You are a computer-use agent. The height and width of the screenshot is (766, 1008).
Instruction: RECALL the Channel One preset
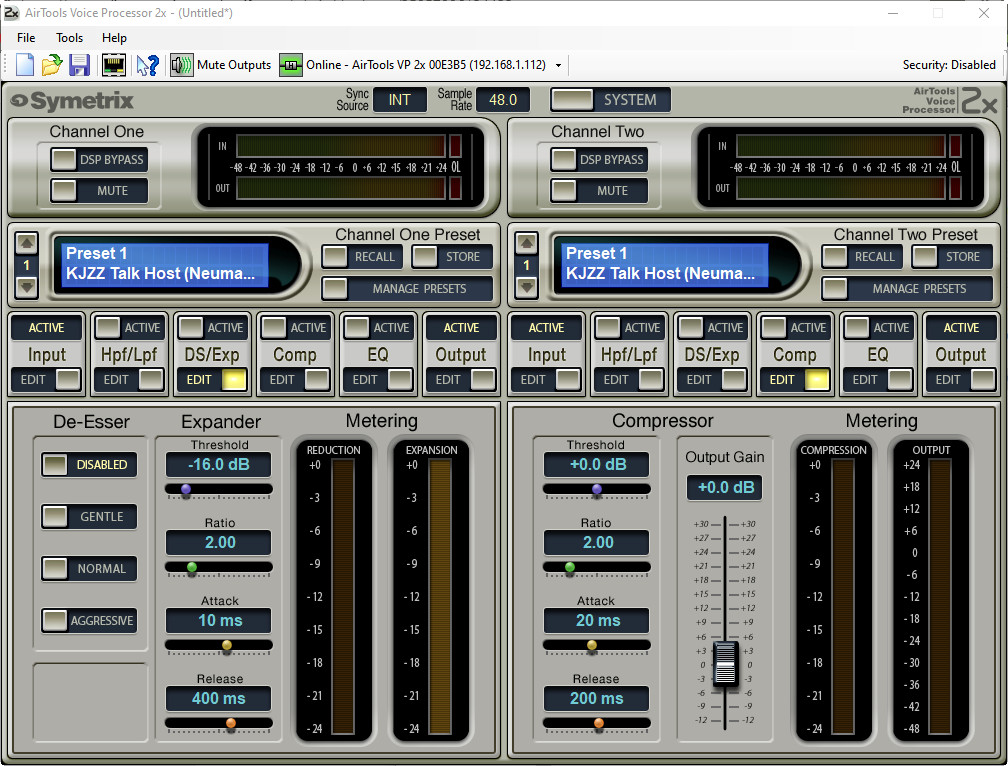362,257
